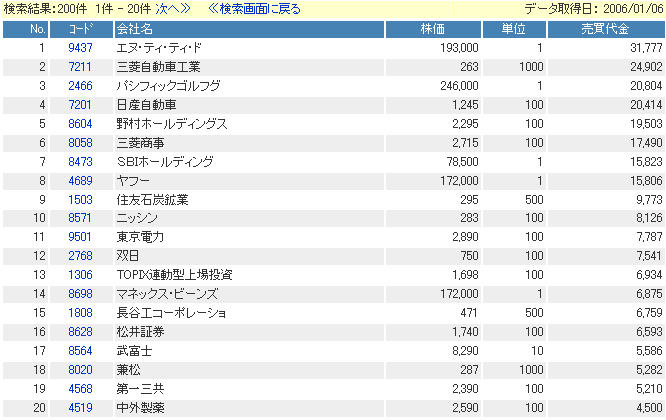The width and height of the screenshot is (666, 420).
Task: Select company name エヌ・ティ・ティ・ド
Action: tap(159, 48)
